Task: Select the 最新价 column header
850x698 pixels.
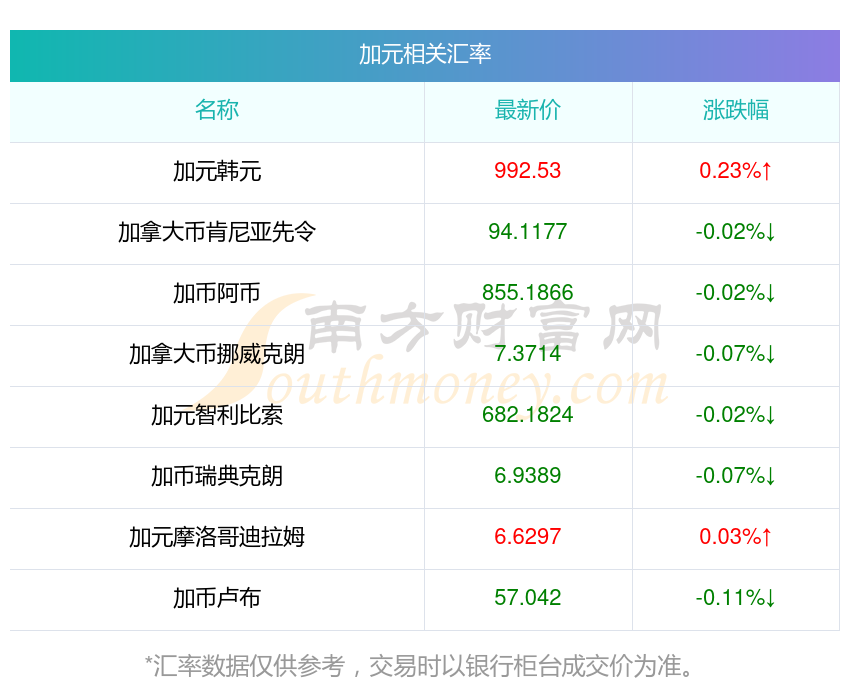Action: coord(527,110)
